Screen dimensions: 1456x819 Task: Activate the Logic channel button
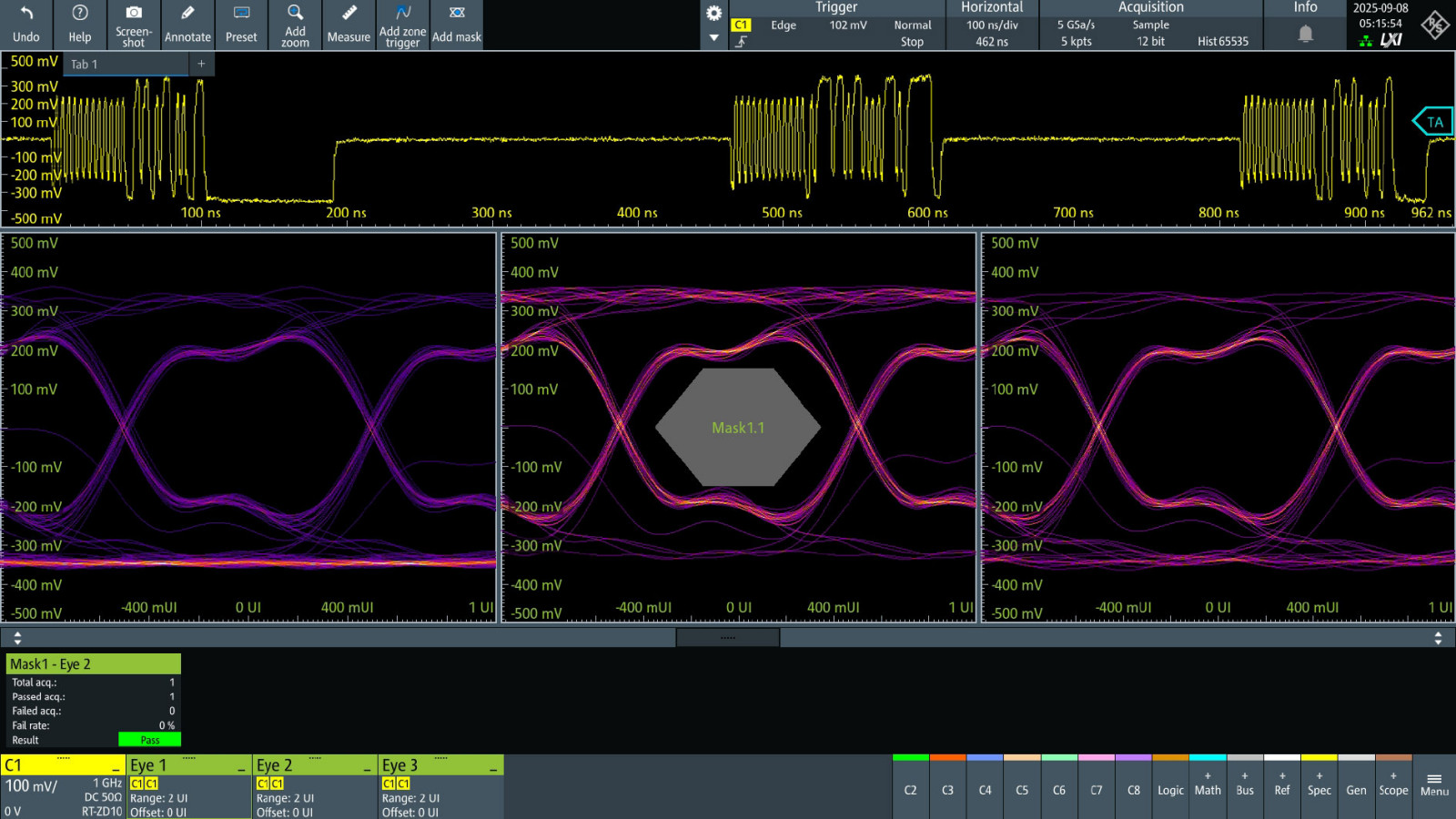coord(1170,788)
